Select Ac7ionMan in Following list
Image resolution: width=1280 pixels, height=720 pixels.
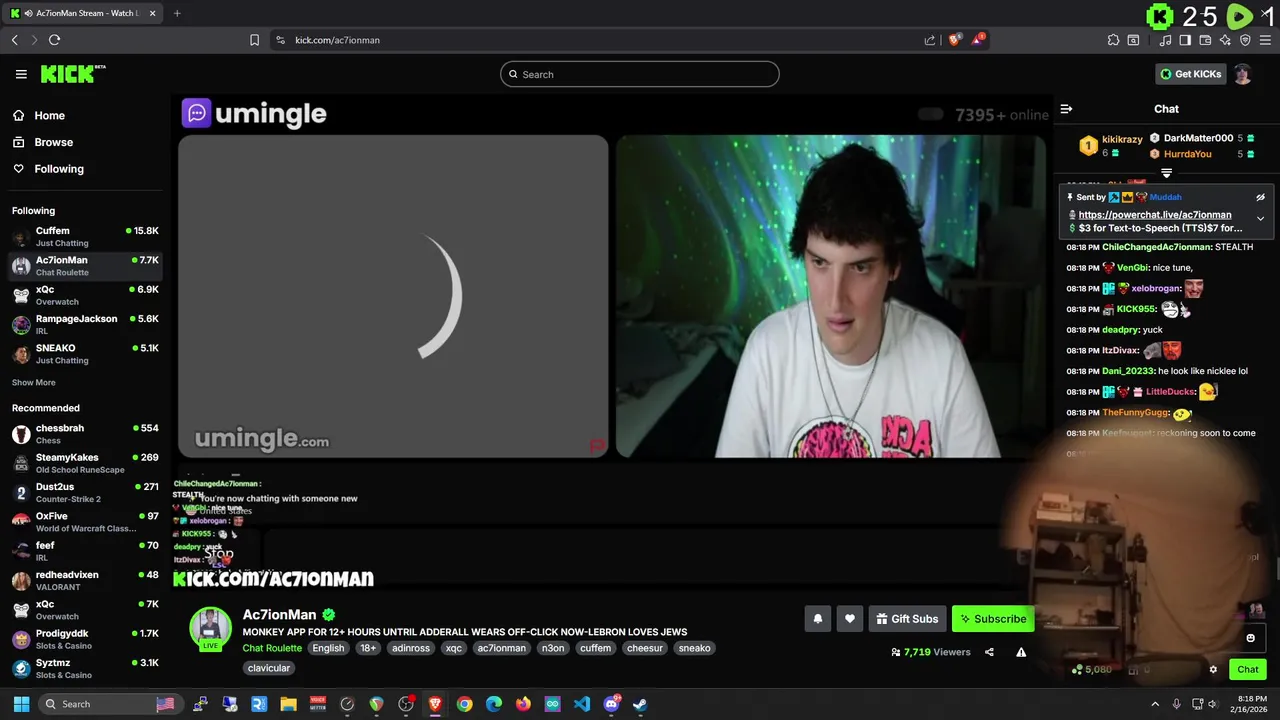coord(85,266)
